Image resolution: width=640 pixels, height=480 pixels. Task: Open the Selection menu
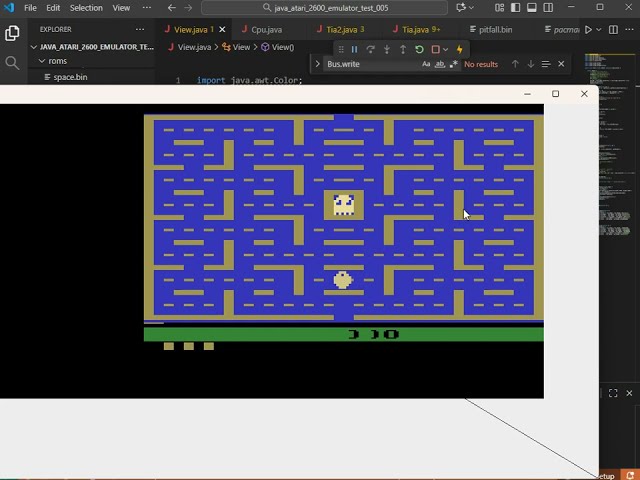tap(86, 8)
